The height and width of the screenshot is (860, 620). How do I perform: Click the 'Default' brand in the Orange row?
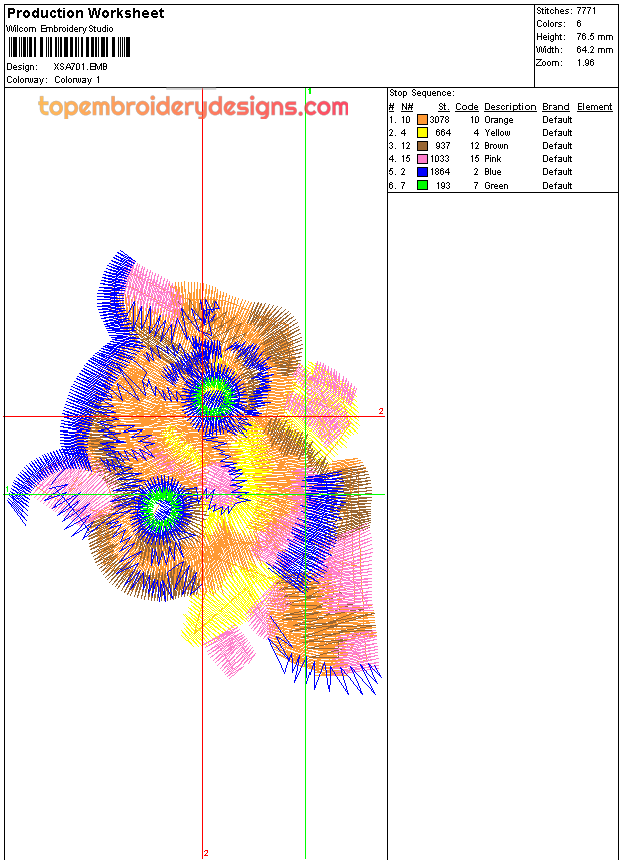click(557, 120)
